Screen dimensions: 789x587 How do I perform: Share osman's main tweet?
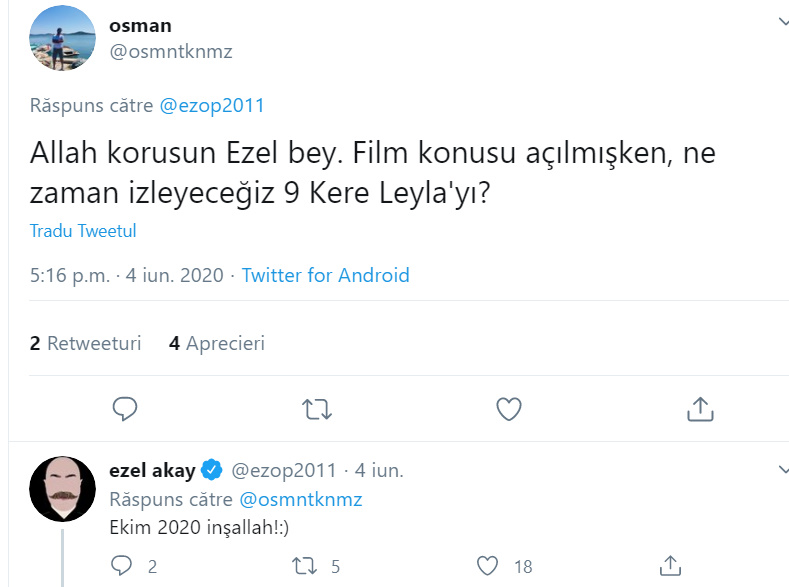tap(700, 408)
